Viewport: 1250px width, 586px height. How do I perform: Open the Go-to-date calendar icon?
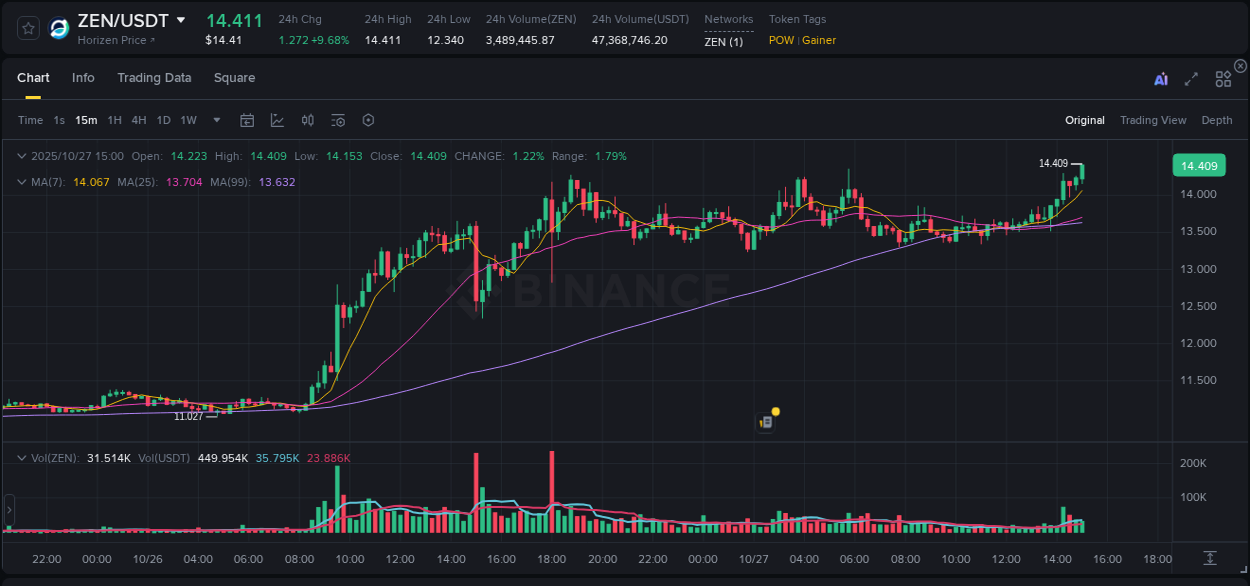click(247, 120)
